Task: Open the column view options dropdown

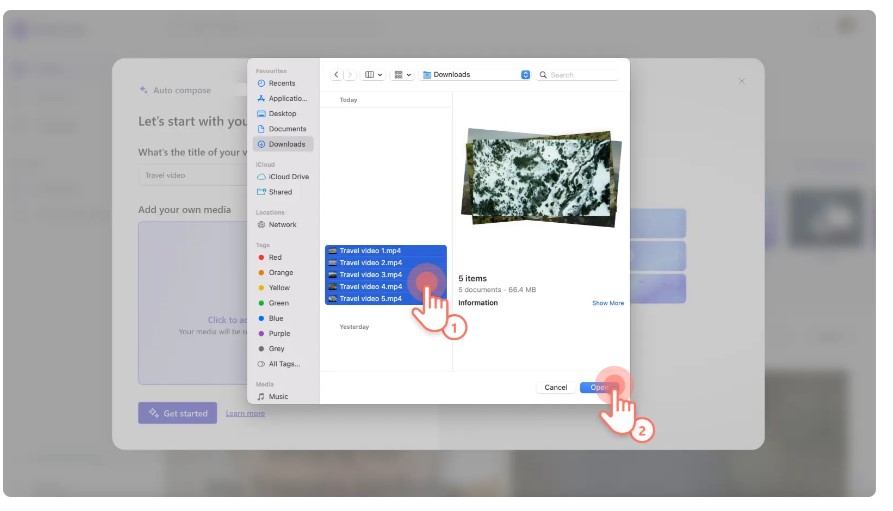Action: [374, 75]
